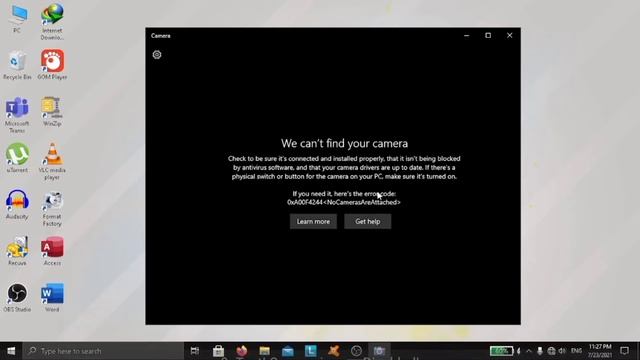Select Camera app in taskbar

click(x=379, y=351)
